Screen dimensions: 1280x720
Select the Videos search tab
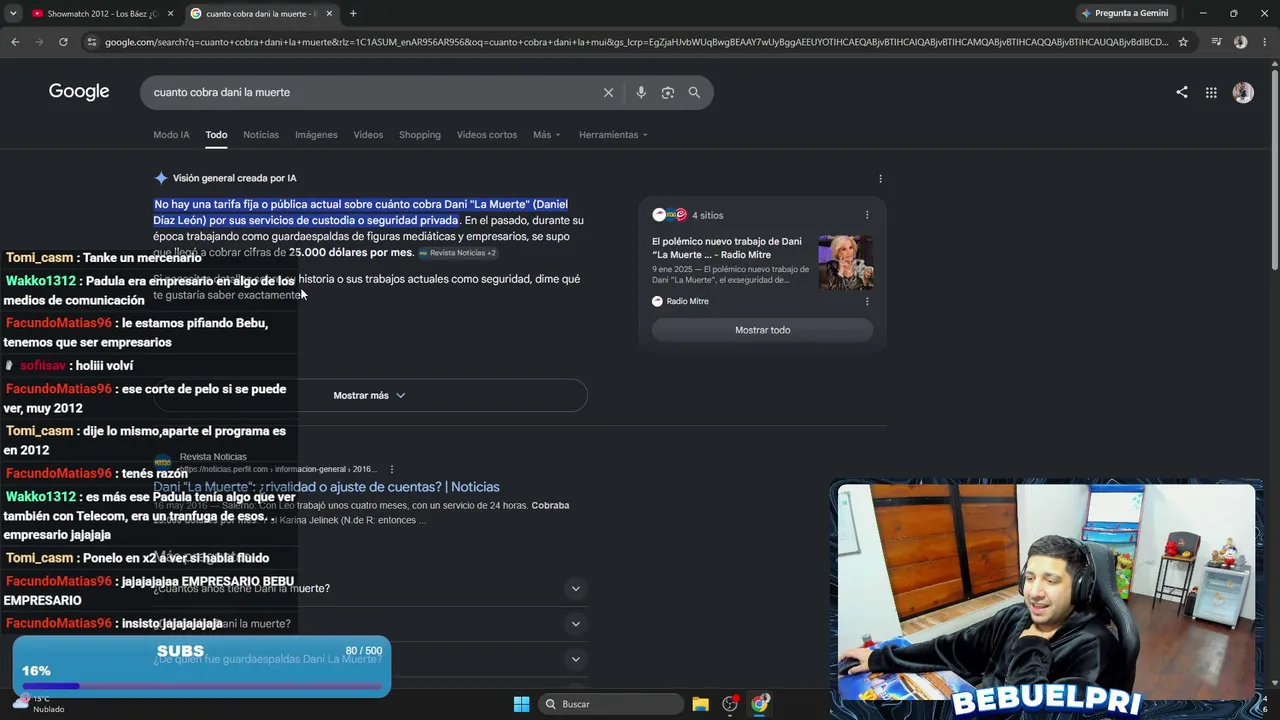(x=368, y=135)
